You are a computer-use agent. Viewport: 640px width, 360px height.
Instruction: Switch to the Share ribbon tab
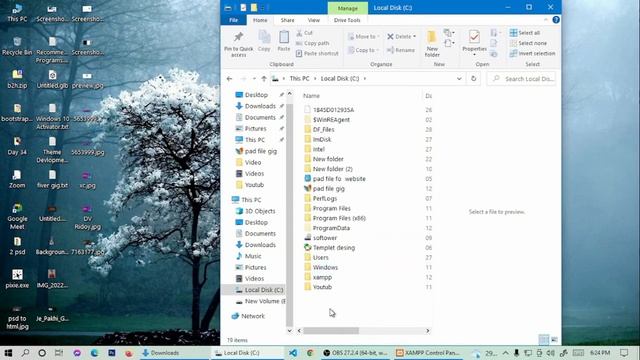(x=287, y=20)
